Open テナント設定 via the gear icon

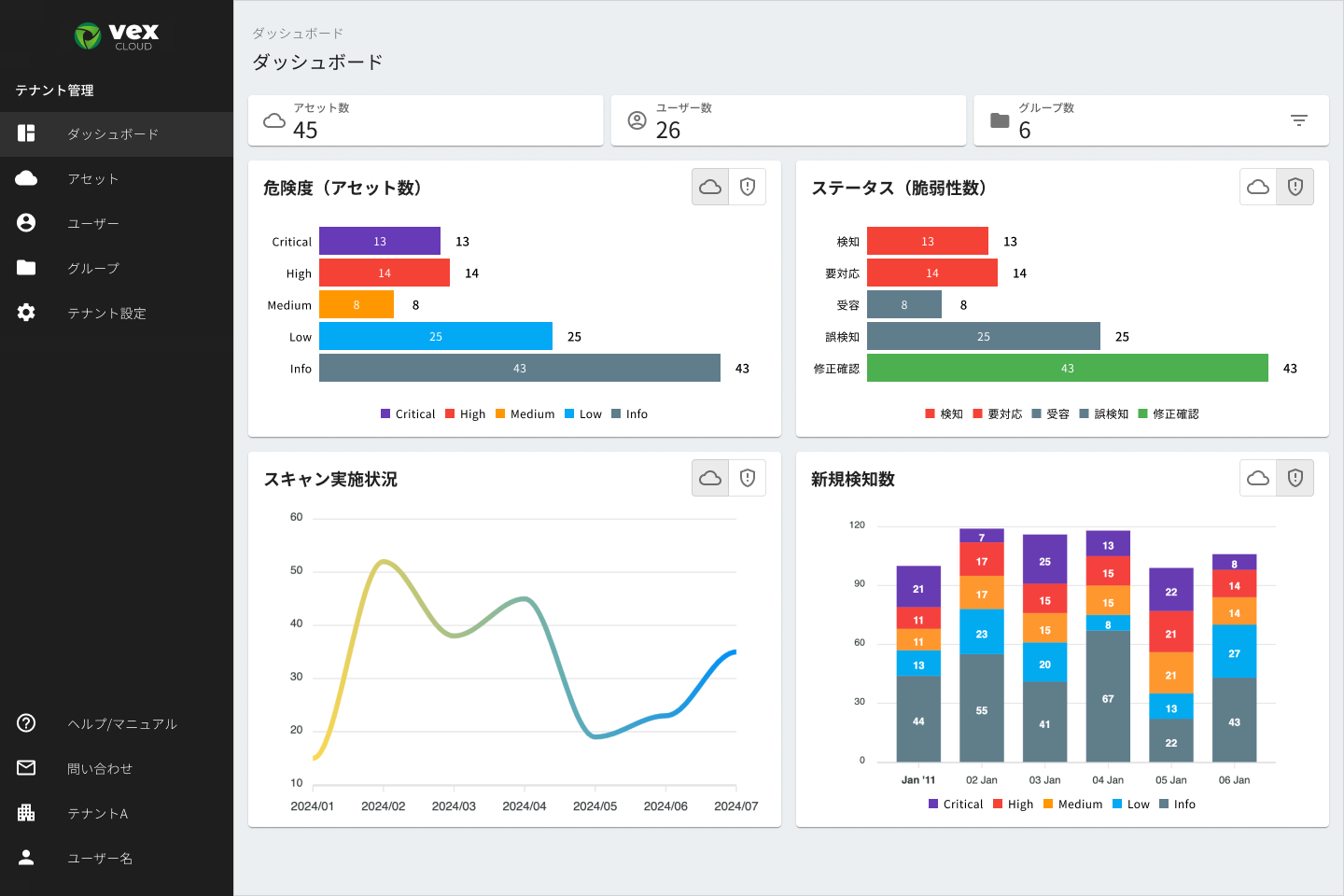pyautogui.click(x=25, y=313)
